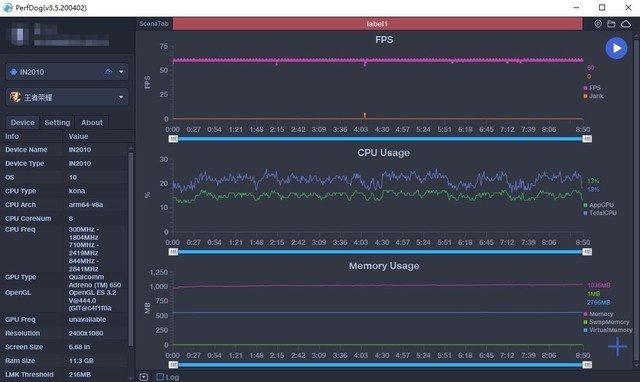
Task: Open the cloud upload icon in top bar
Action: pyautogui.click(x=626, y=24)
